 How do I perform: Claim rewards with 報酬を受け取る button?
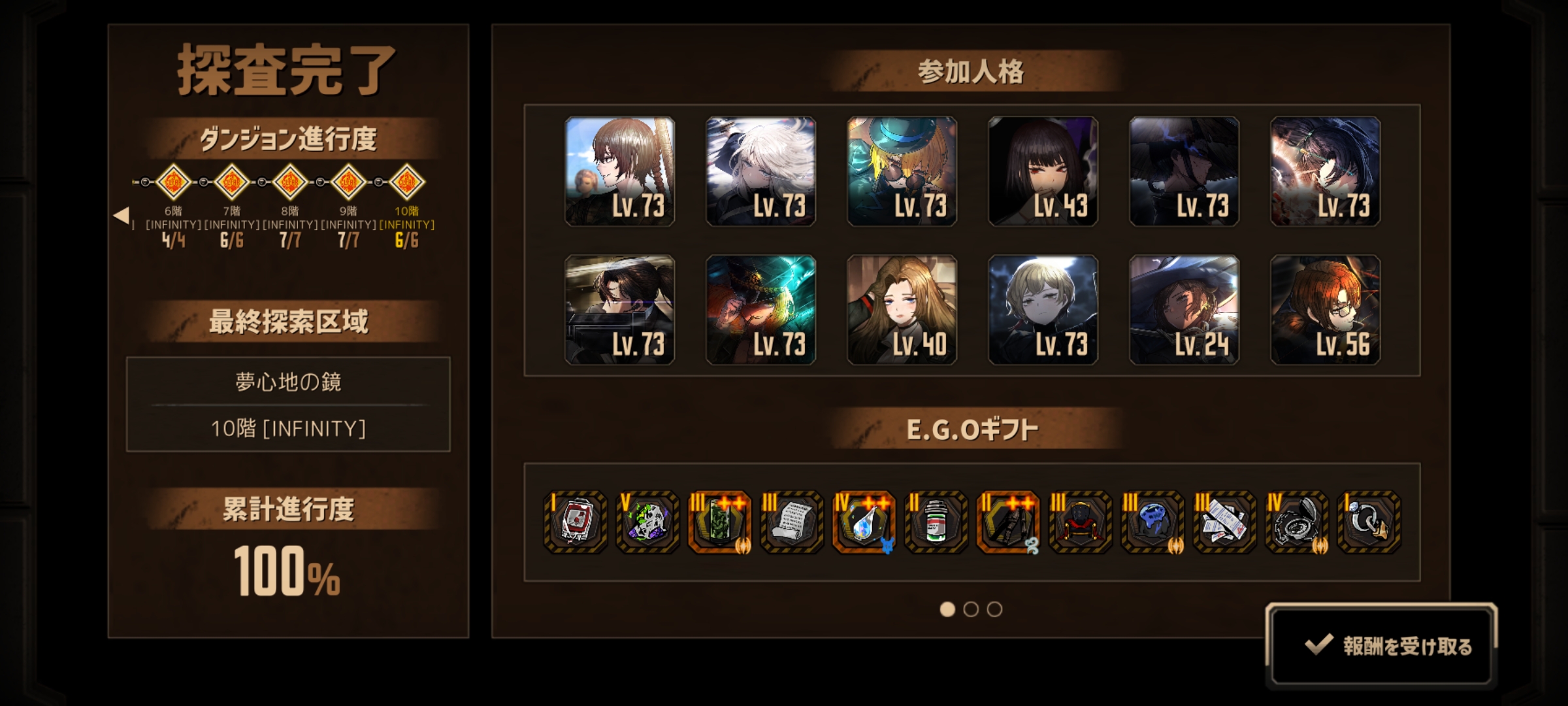tap(1381, 646)
